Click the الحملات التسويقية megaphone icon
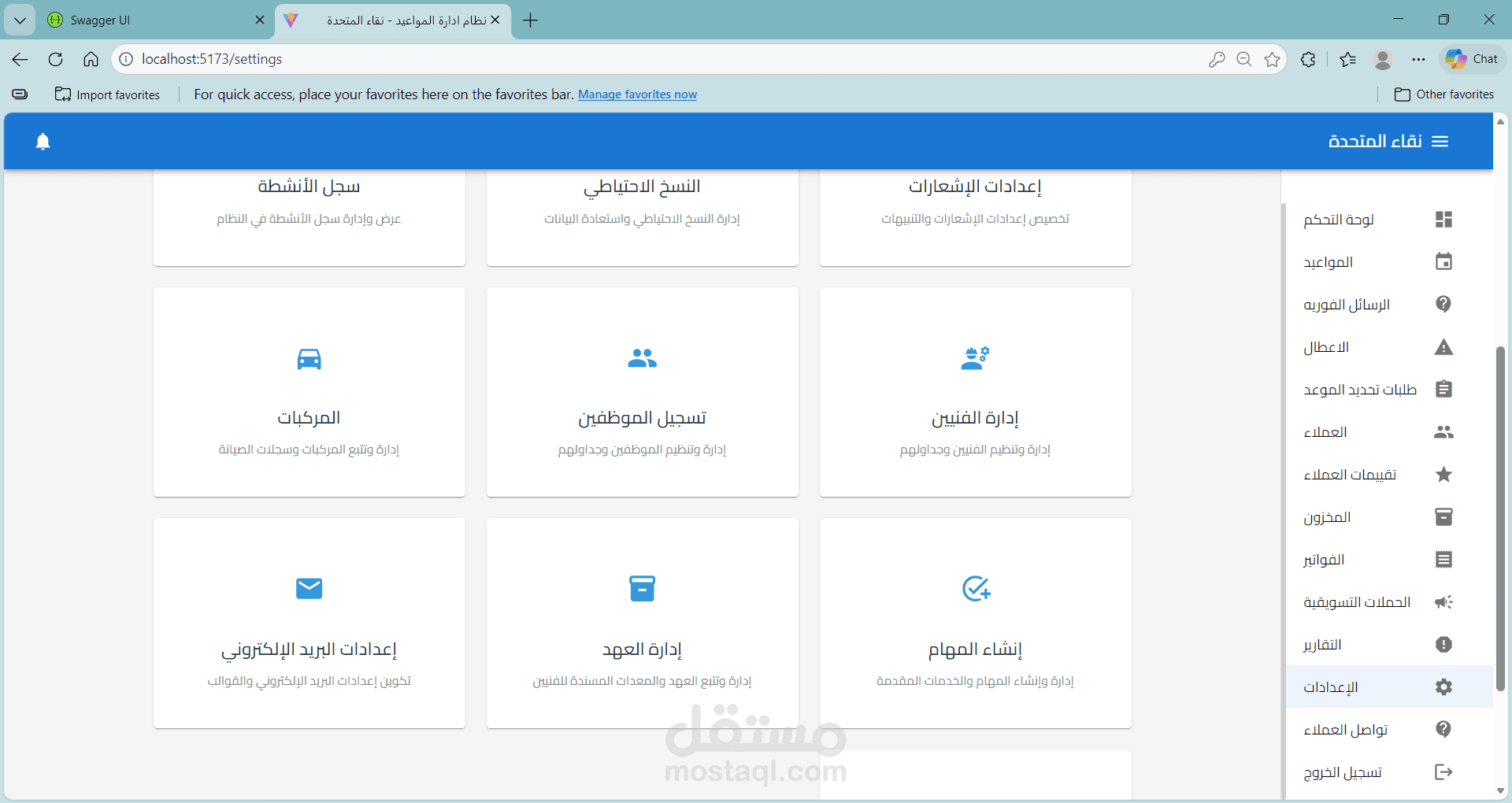Image resolution: width=1512 pixels, height=803 pixels. (x=1443, y=602)
